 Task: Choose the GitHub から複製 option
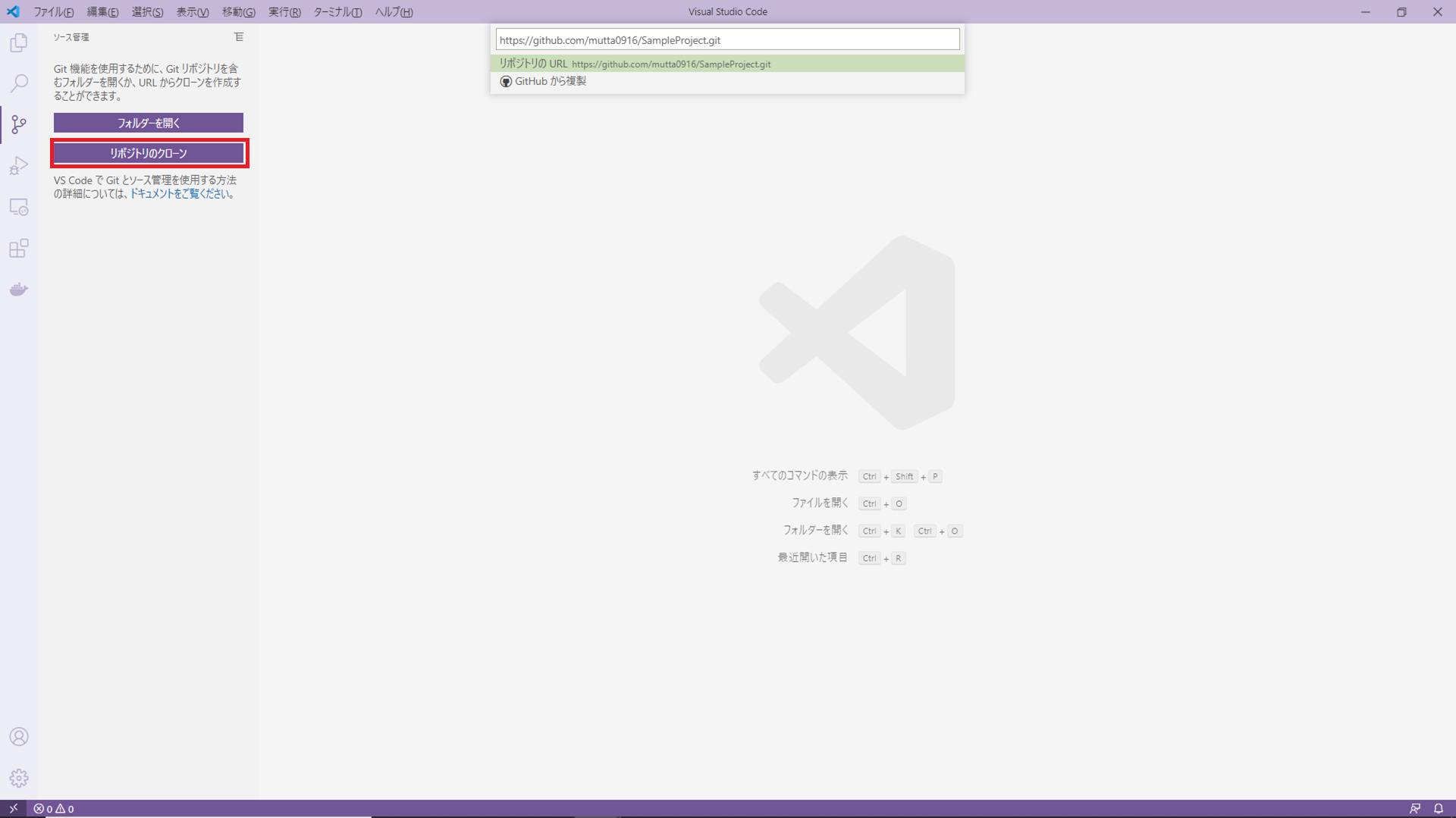tap(727, 81)
